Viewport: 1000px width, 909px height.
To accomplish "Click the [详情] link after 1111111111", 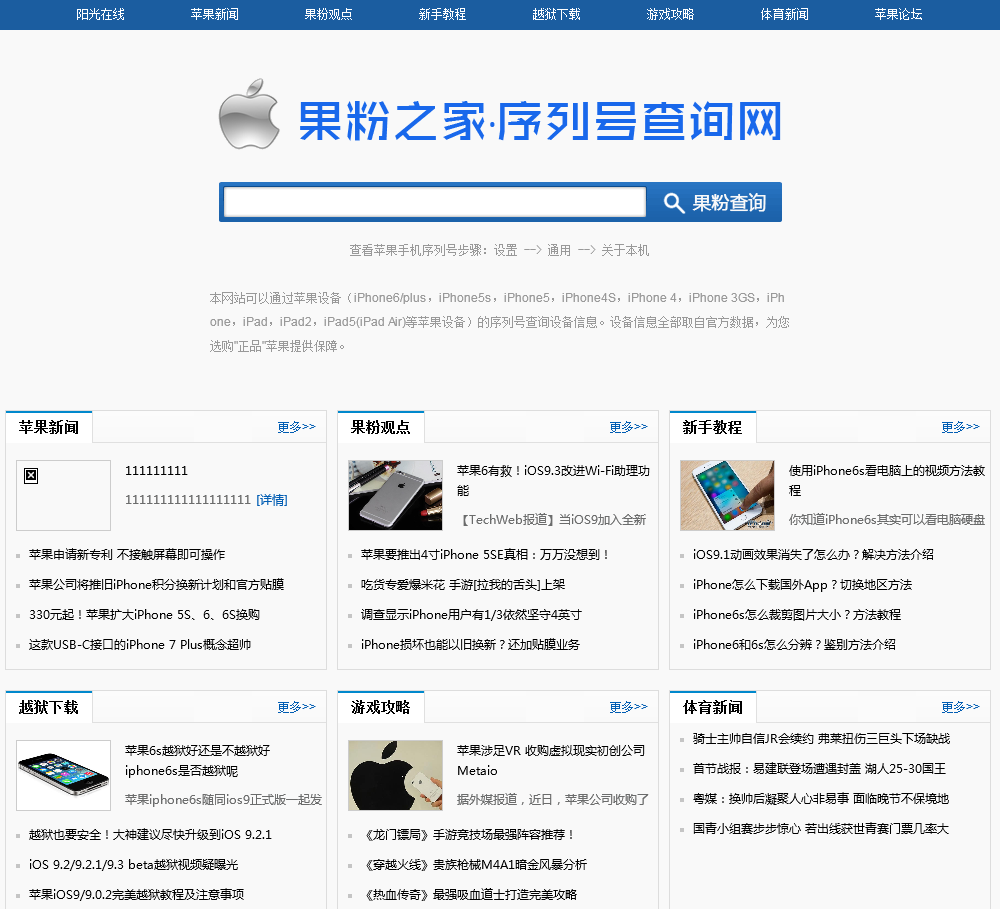I will [272, 500].
